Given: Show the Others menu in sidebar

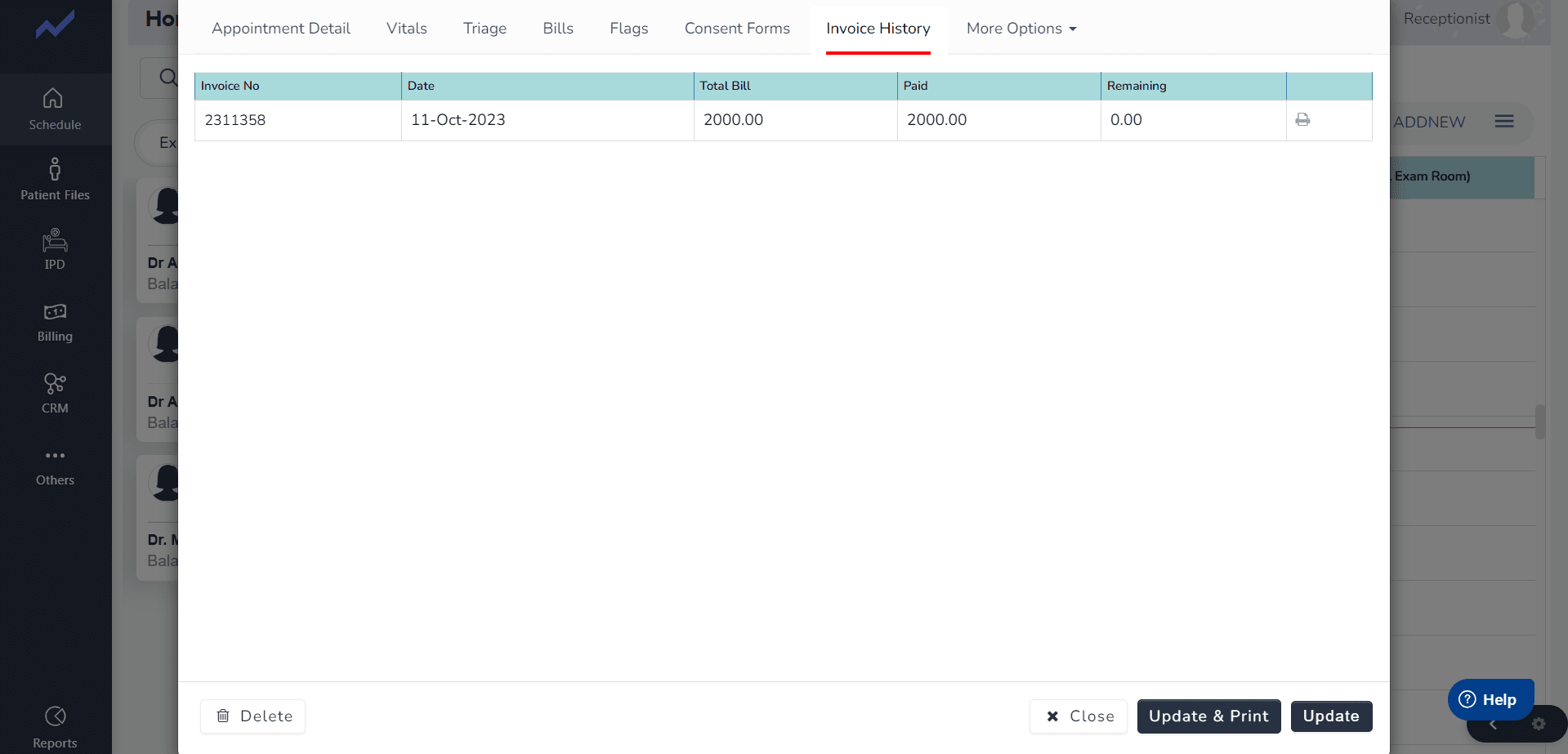Looking at the screenshot, I should [x=55, y=467].
